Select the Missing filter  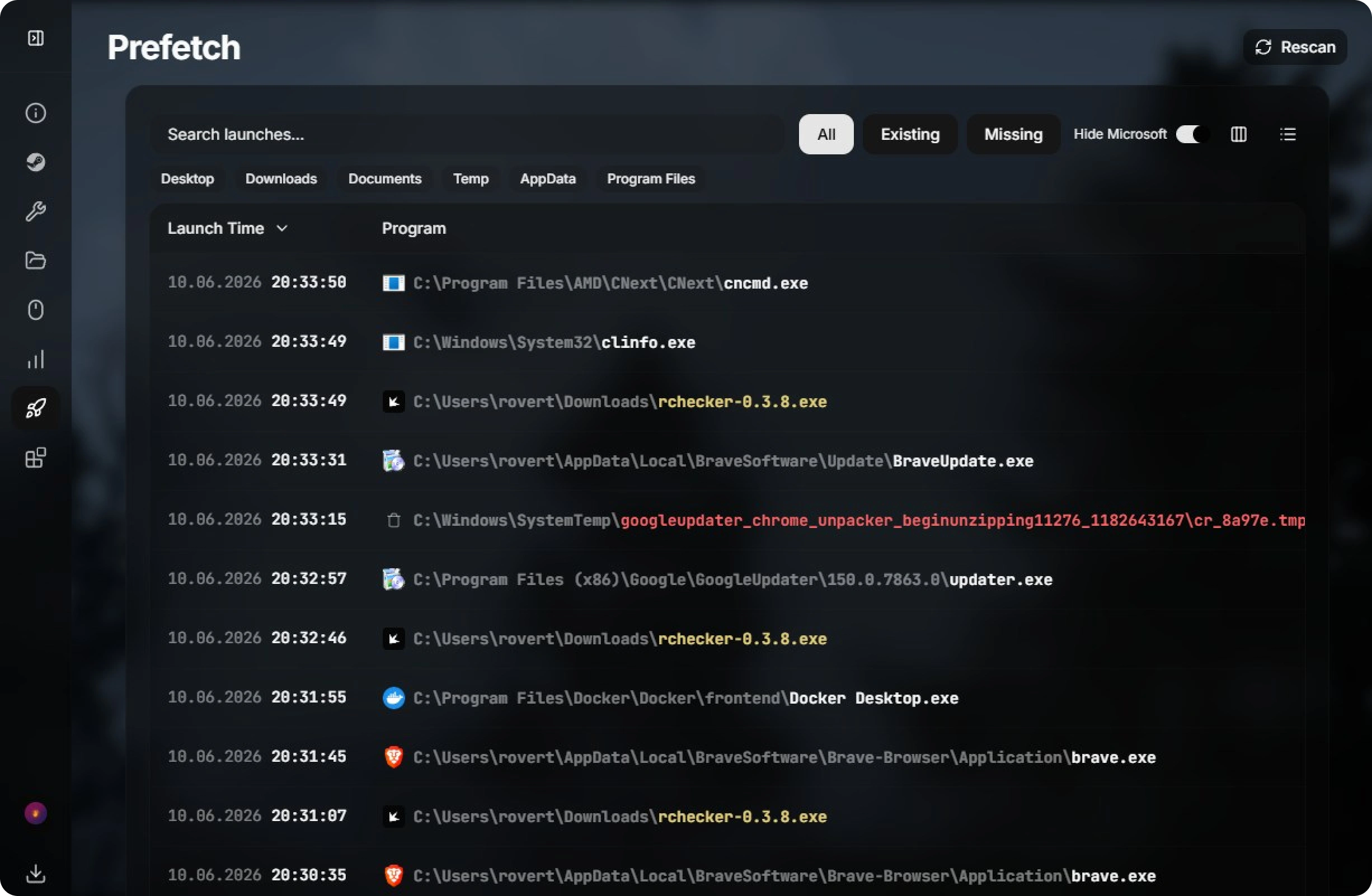point(1013,134)
